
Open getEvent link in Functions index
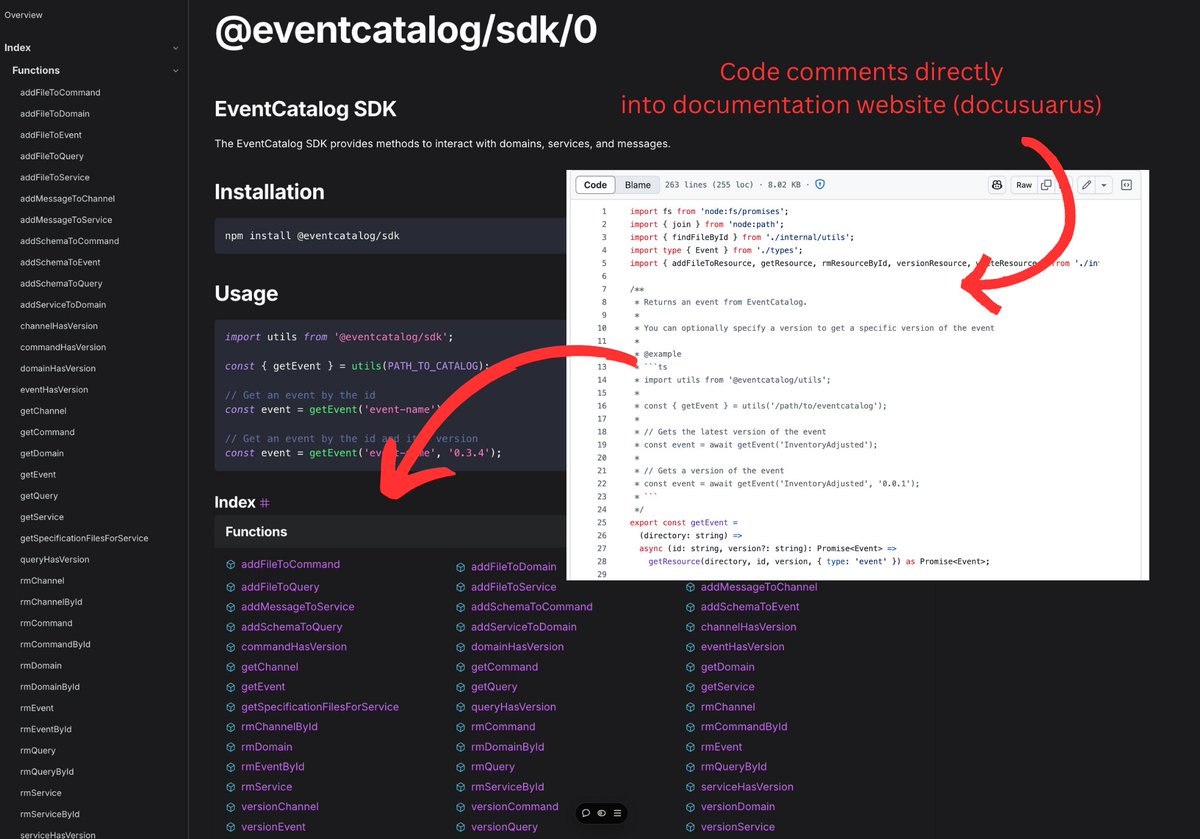tap(263, 687)
